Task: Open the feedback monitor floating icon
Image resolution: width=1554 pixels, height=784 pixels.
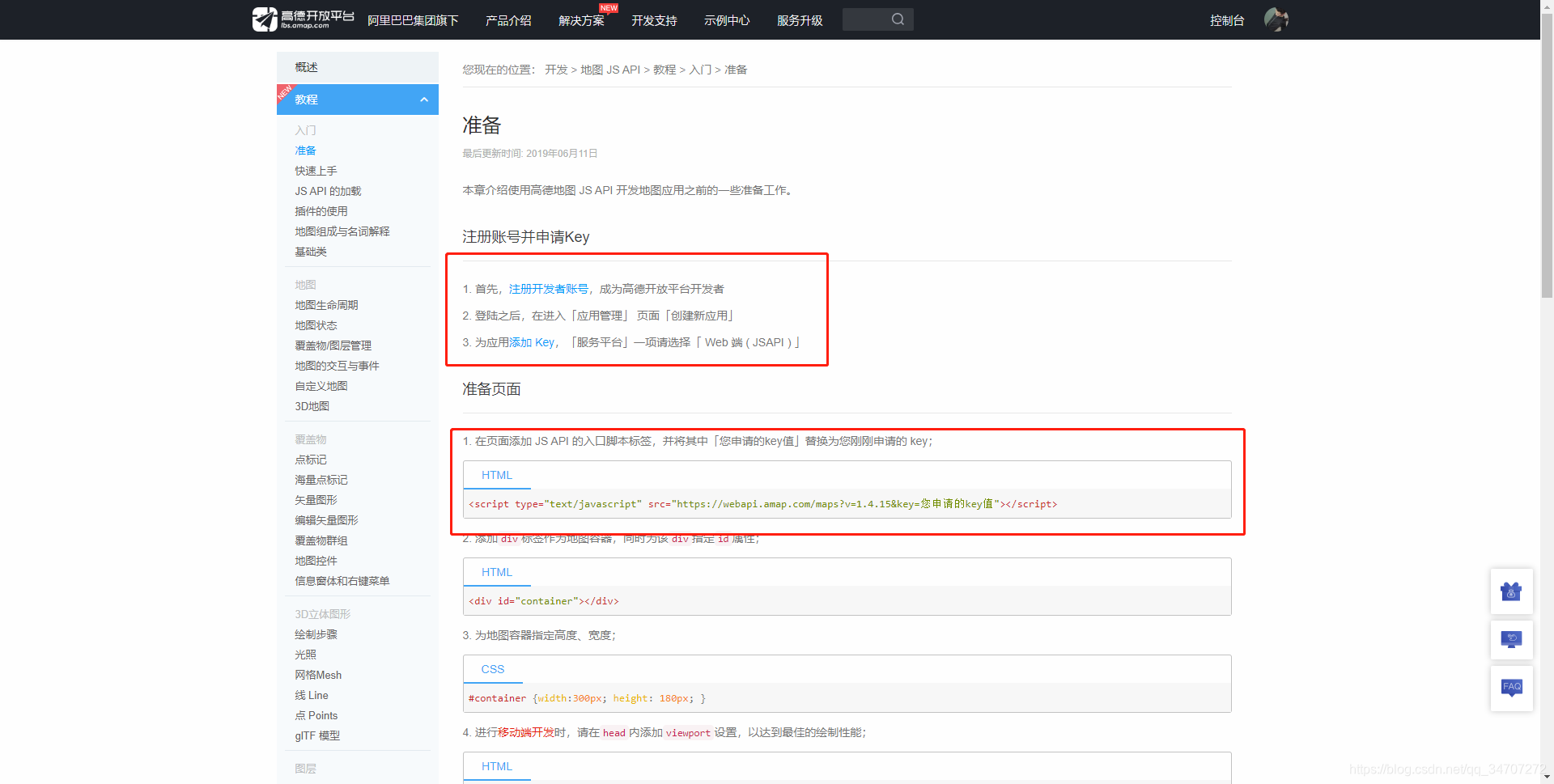Action: tap(1512, 640)
